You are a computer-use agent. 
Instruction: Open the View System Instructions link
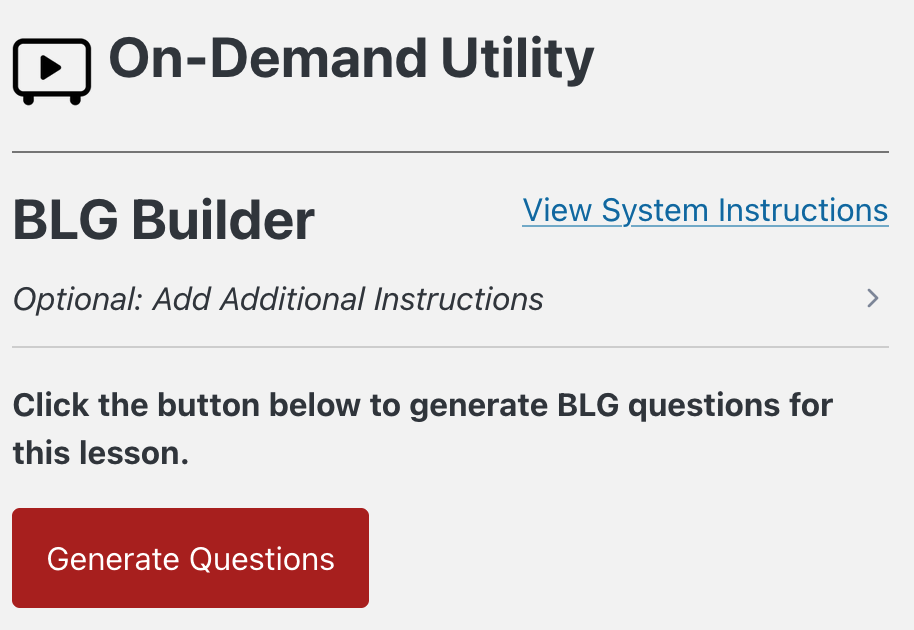pos(705,211)
